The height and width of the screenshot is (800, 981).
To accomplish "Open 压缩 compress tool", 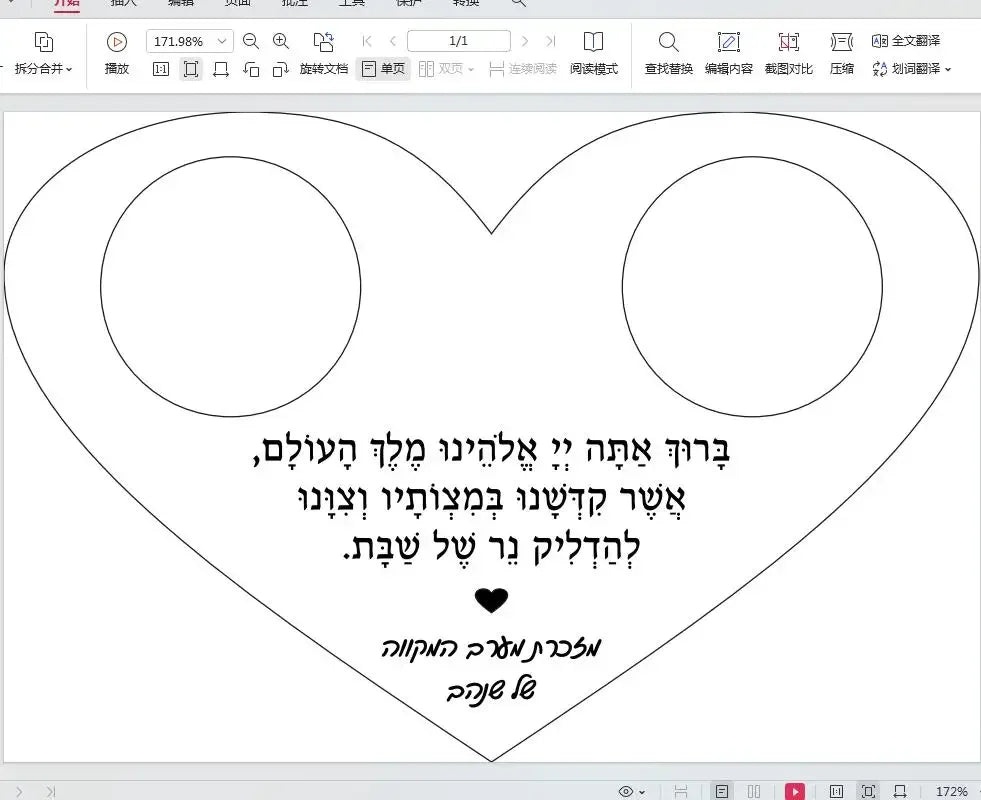I will (841, 54).
